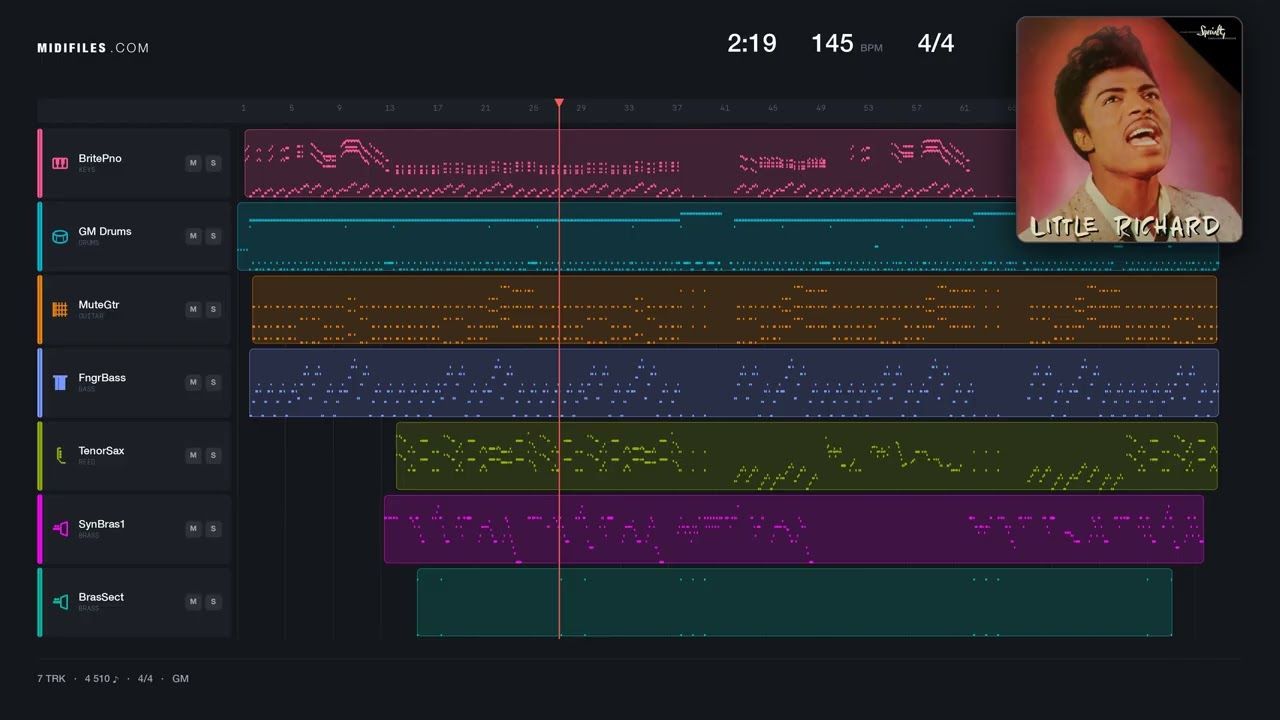Click the SynBras1 track name
This screenshot has width=1280, height=720.
coord(102,524)
